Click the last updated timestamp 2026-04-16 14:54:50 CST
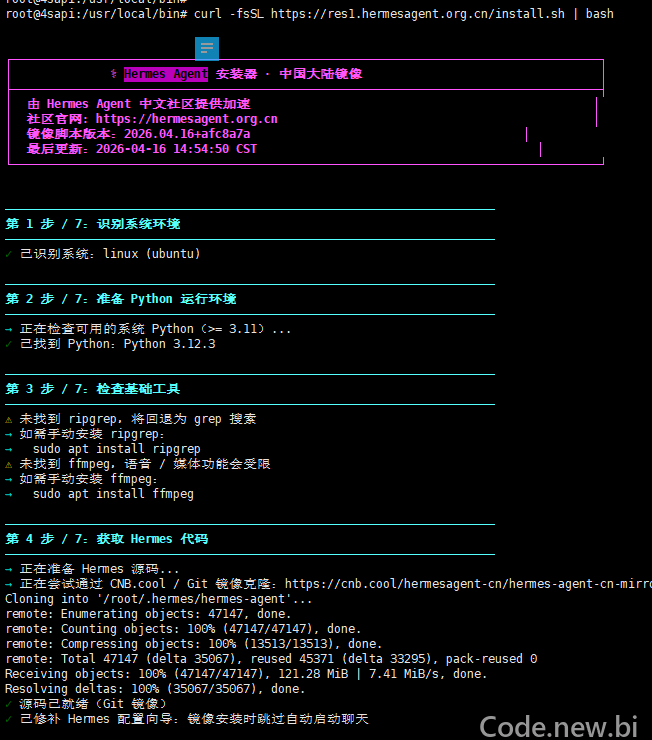This screenshot has width=652, height=740. tap(176, 149)
